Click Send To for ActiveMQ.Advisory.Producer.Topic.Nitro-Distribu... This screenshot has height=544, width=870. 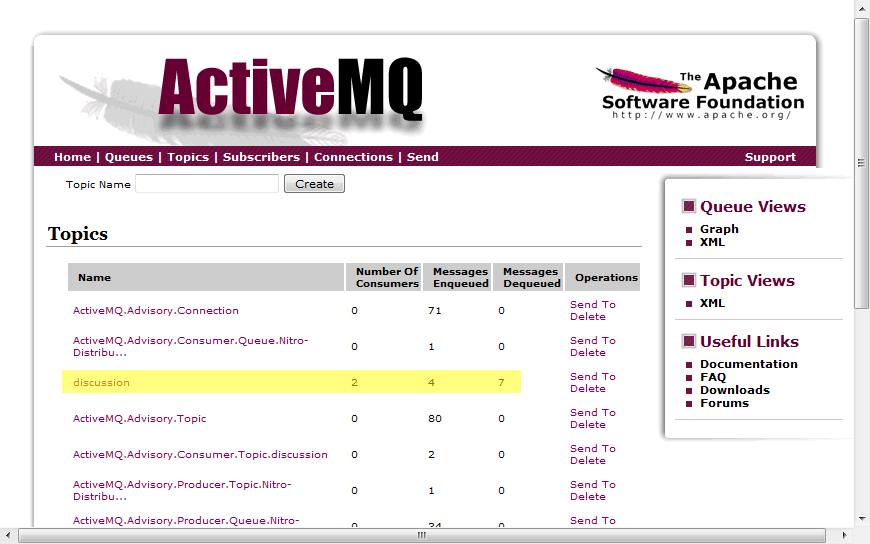click(593, 485)
